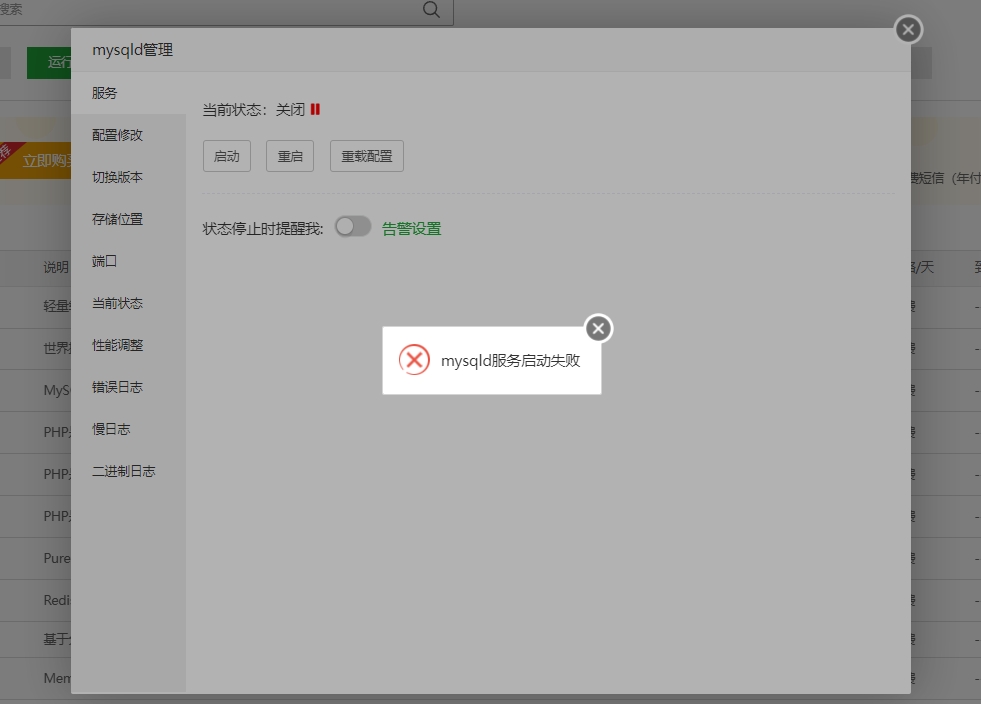Image resolution: width=981 pixels, height=704 pixels.
Task: Click the 世界 row in background list
Action: [36, 348]
